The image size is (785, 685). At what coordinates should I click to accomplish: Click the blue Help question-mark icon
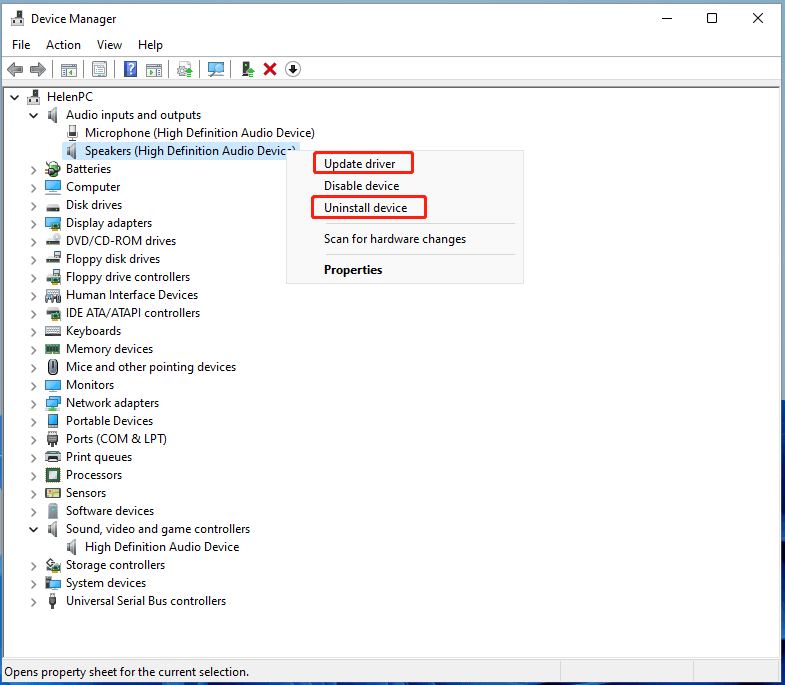(130, 69)
